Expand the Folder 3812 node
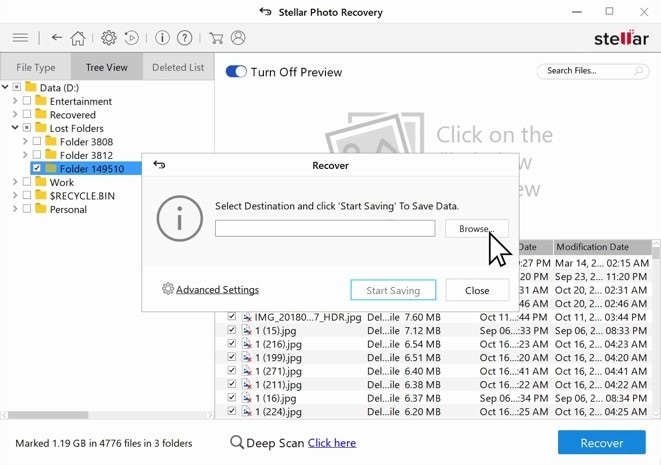The height and width of the screenshot is (465, 661). [x=25, y=155]
